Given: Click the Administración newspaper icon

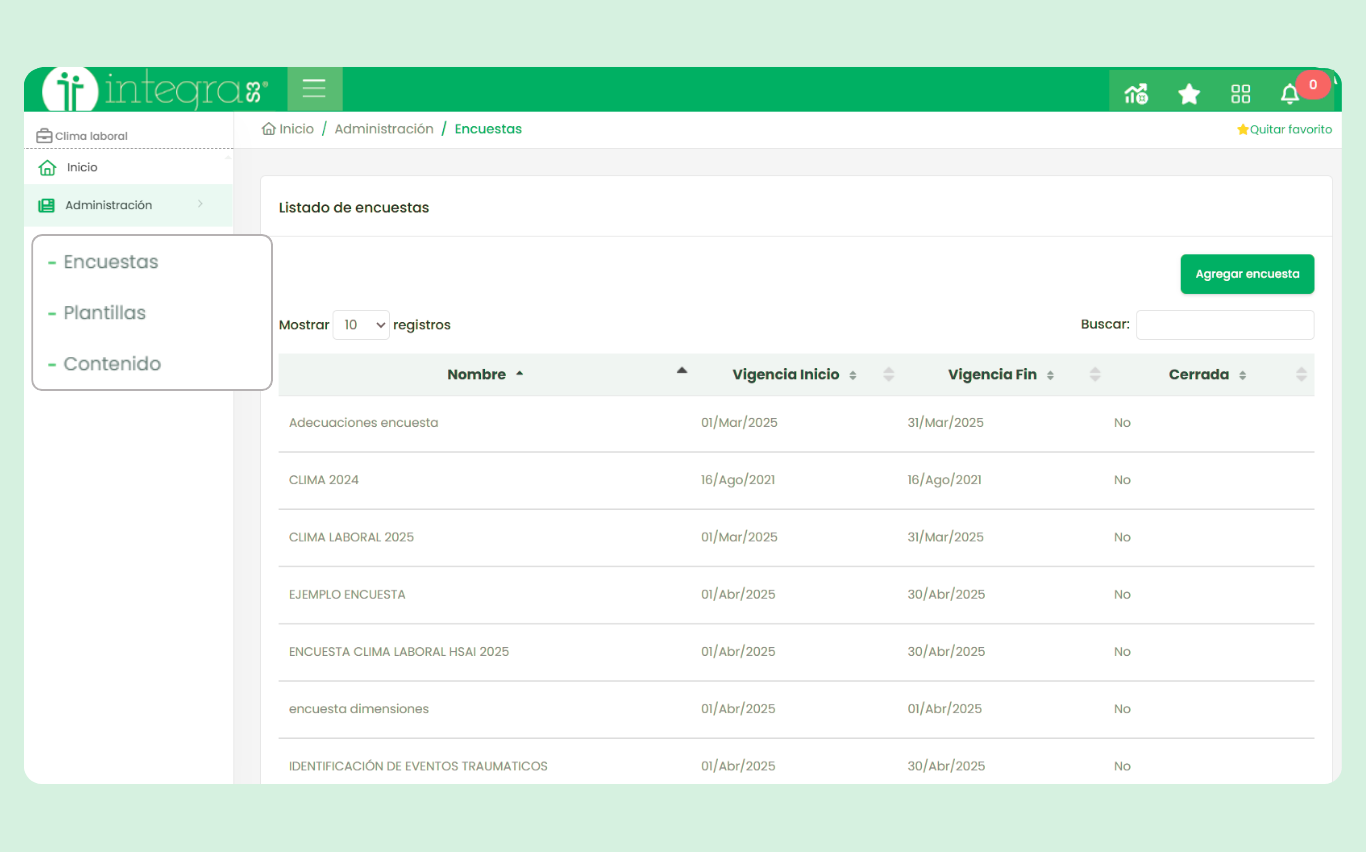Looking at the screenshot, I should 46,205.
